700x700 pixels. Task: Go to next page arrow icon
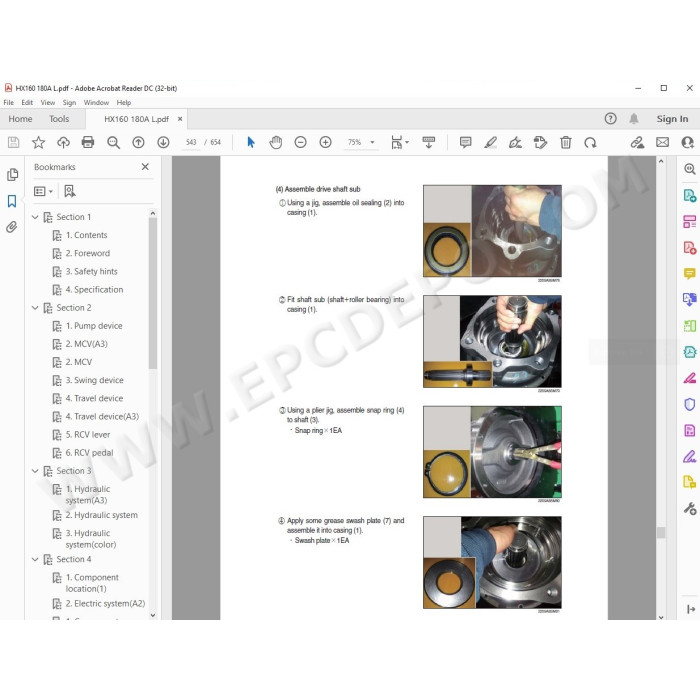pyautogui.click(x=163, y=142)
